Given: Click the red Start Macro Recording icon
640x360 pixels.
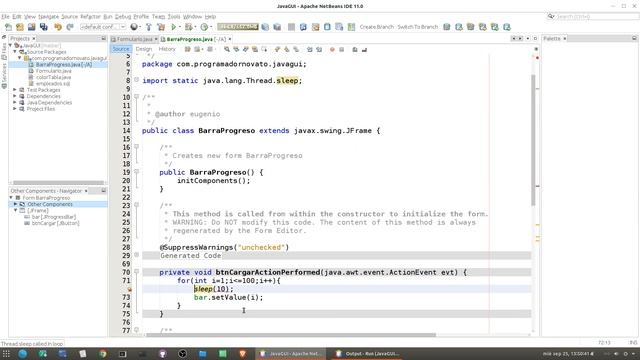Looking at the screenshot, I should point(332,49).
